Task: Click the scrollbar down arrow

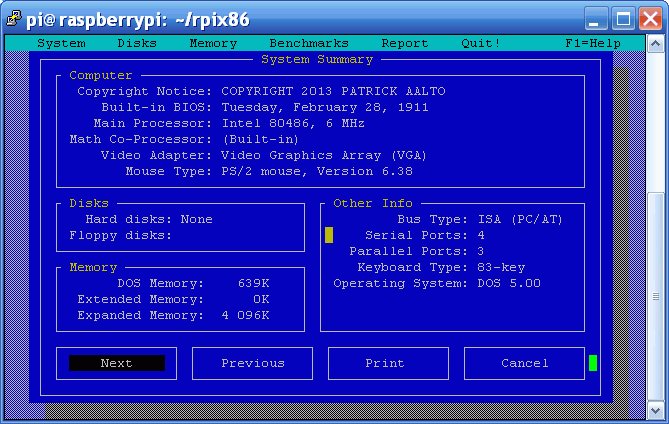Action: coord(654,409)
